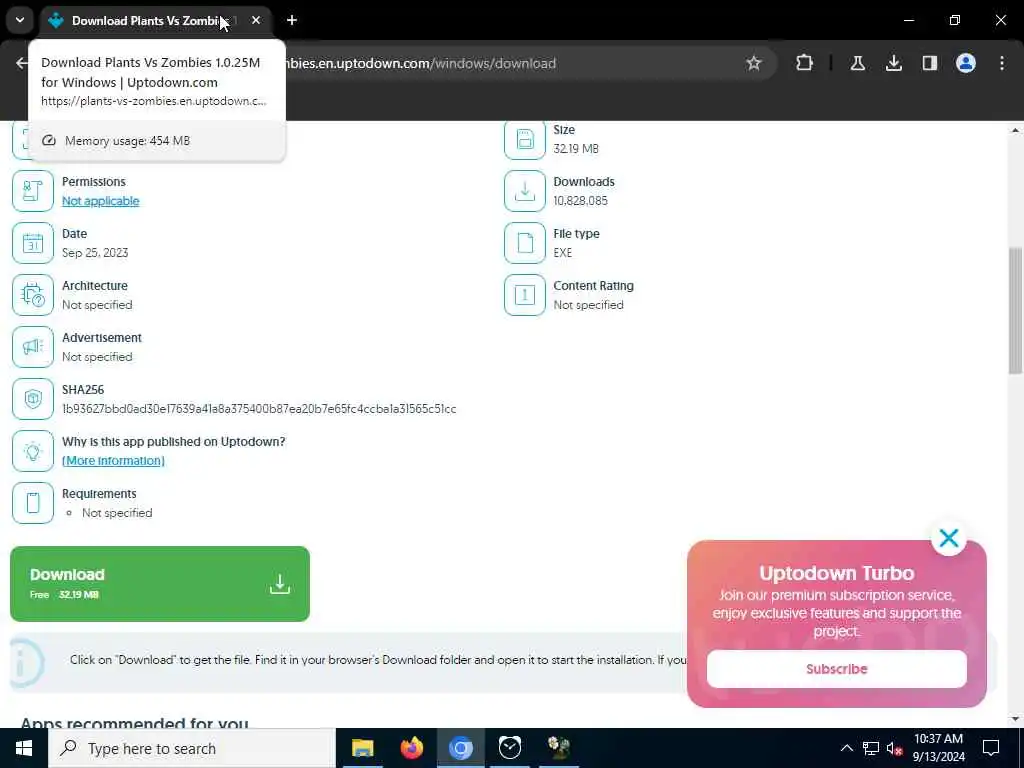Open browser Downloads tray icon
This screenshot has height=768, width=1024.
[893, 63]
